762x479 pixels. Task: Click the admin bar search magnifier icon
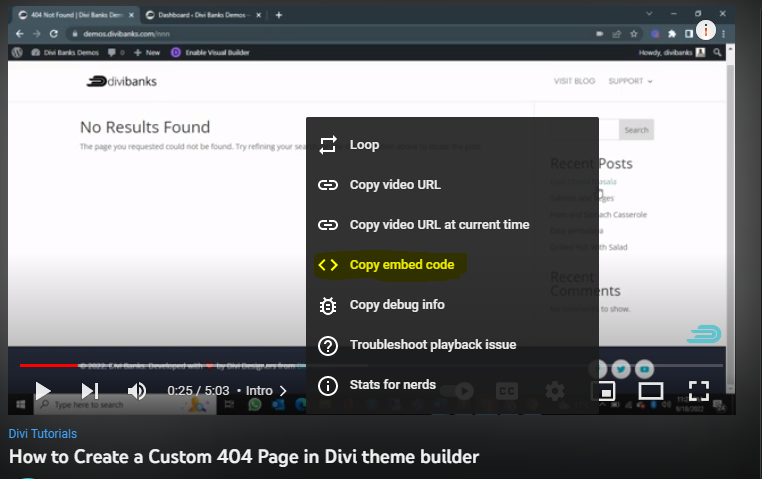coord(717,52)
